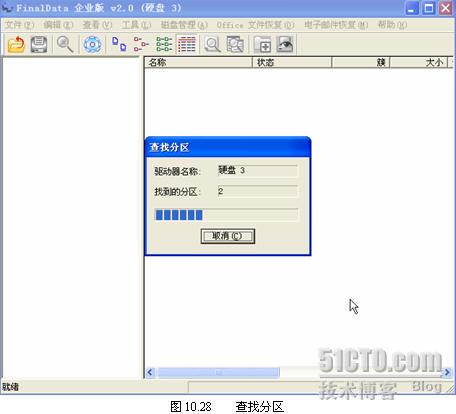Screen dimensions: 456x414
Task: Open the 文件(F) menu
Action: pyautogui.click(x=20, y=25)
